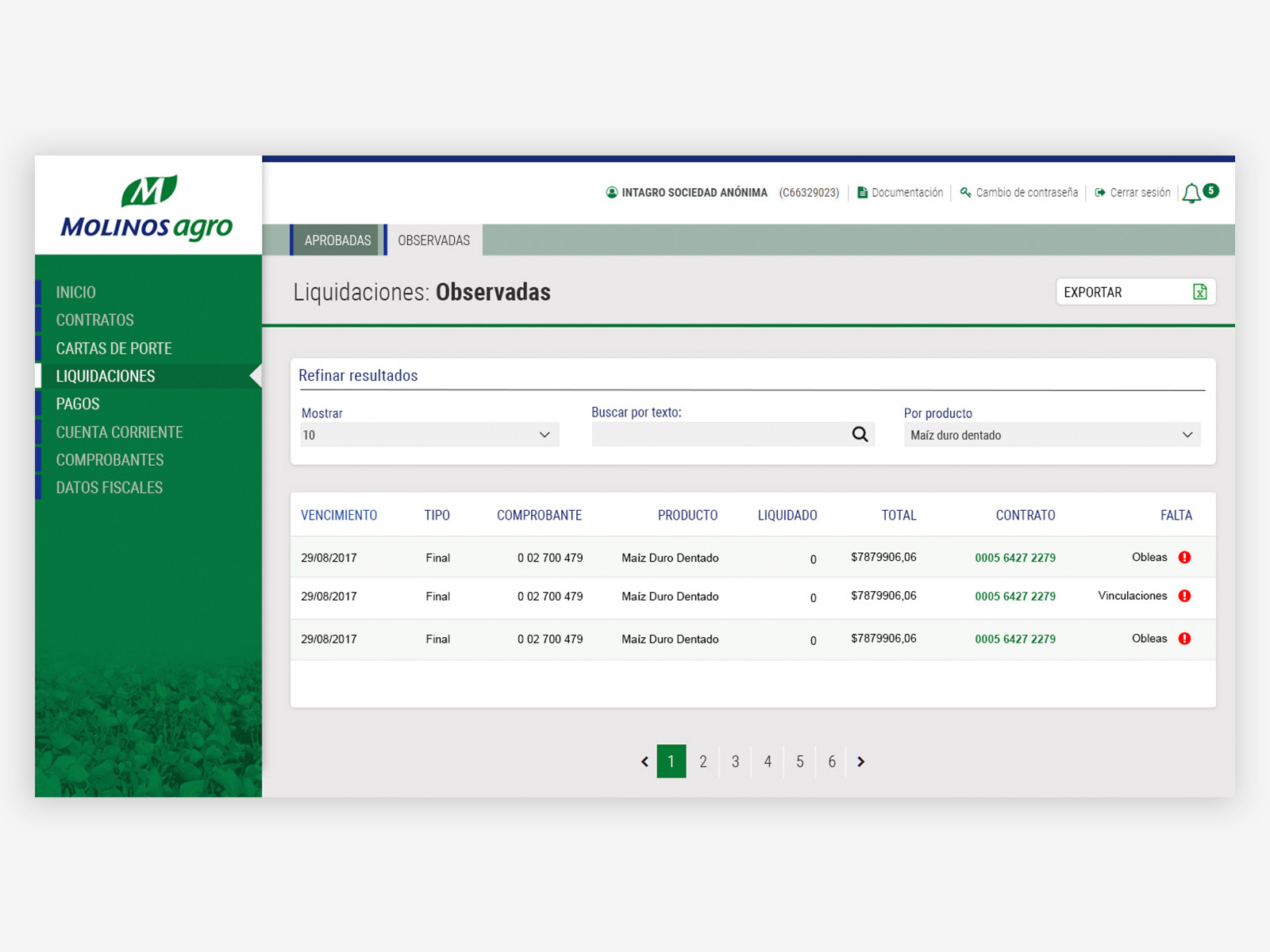Open CONTRATOS in the sidebar
This screenshot has height=952, width=1270.
pyautogui.click(x=94, y=320)
